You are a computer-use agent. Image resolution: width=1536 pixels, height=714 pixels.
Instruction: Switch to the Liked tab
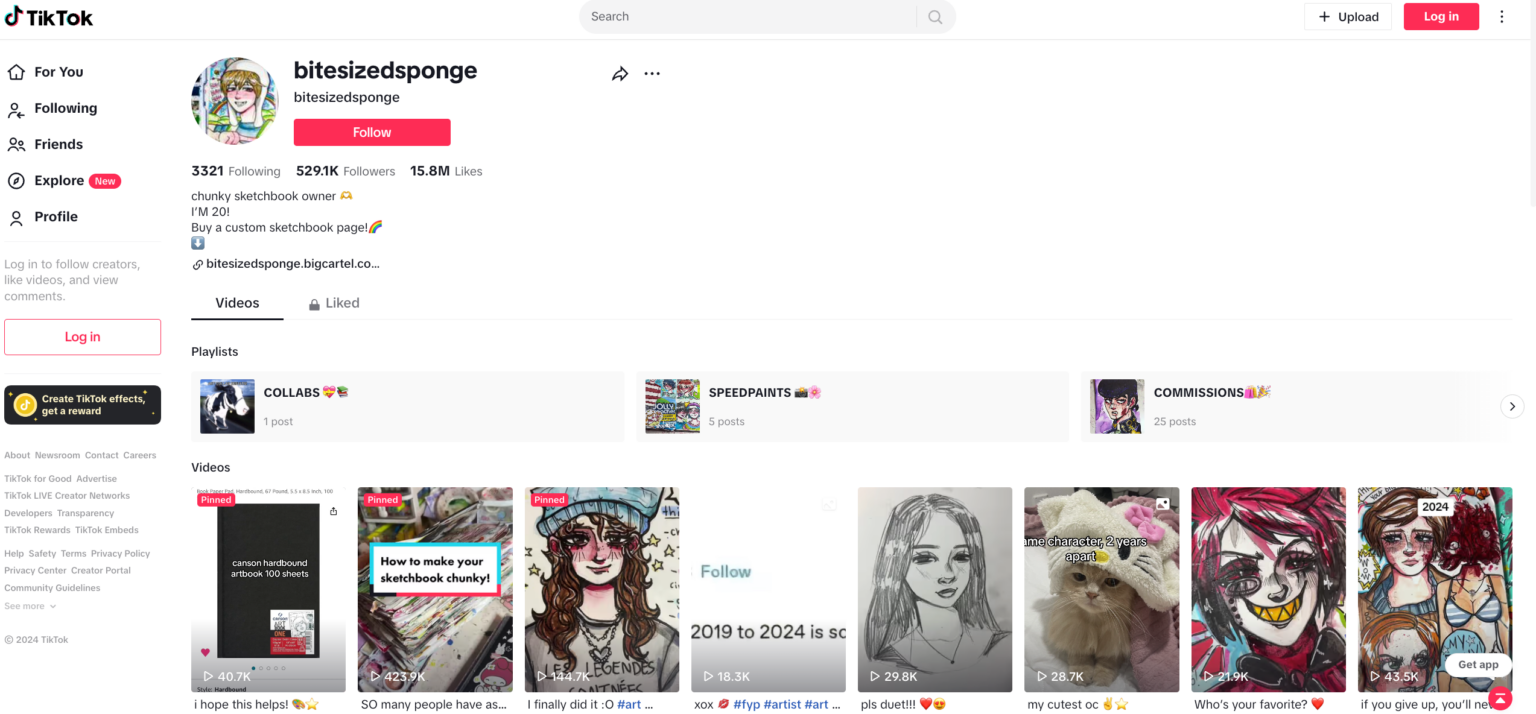coord(344,302)
